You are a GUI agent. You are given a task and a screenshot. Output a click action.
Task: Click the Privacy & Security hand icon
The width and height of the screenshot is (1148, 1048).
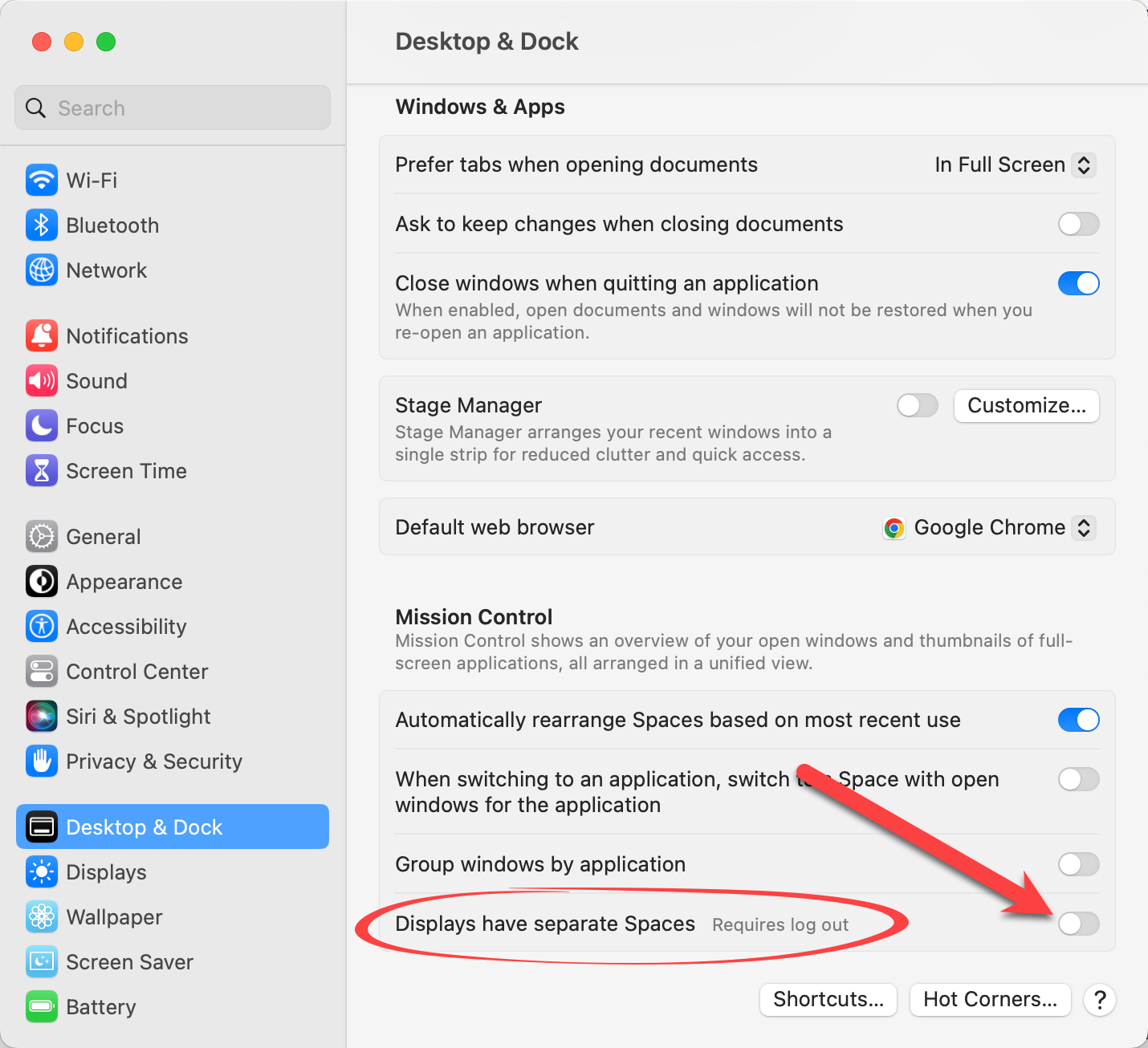(42, 762)
